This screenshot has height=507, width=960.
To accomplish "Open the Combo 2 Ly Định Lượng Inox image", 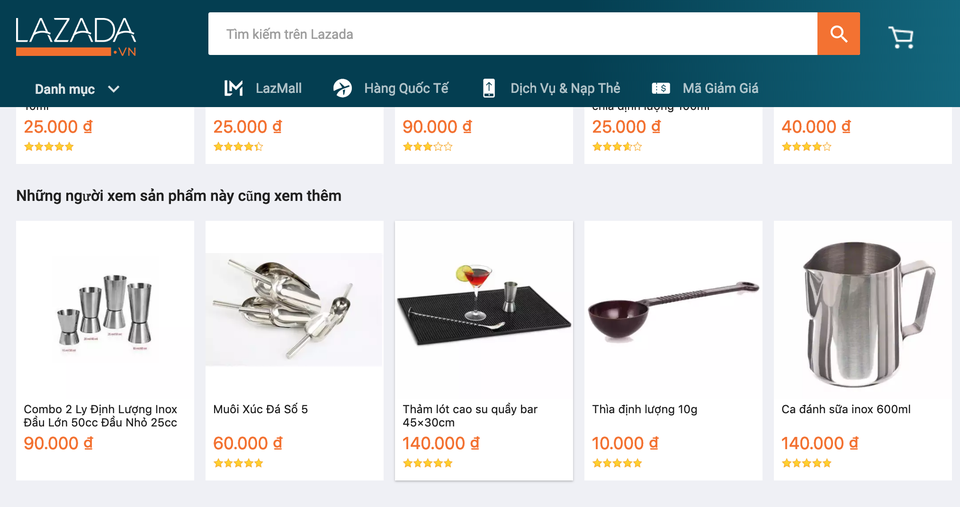I will point(105,310).
